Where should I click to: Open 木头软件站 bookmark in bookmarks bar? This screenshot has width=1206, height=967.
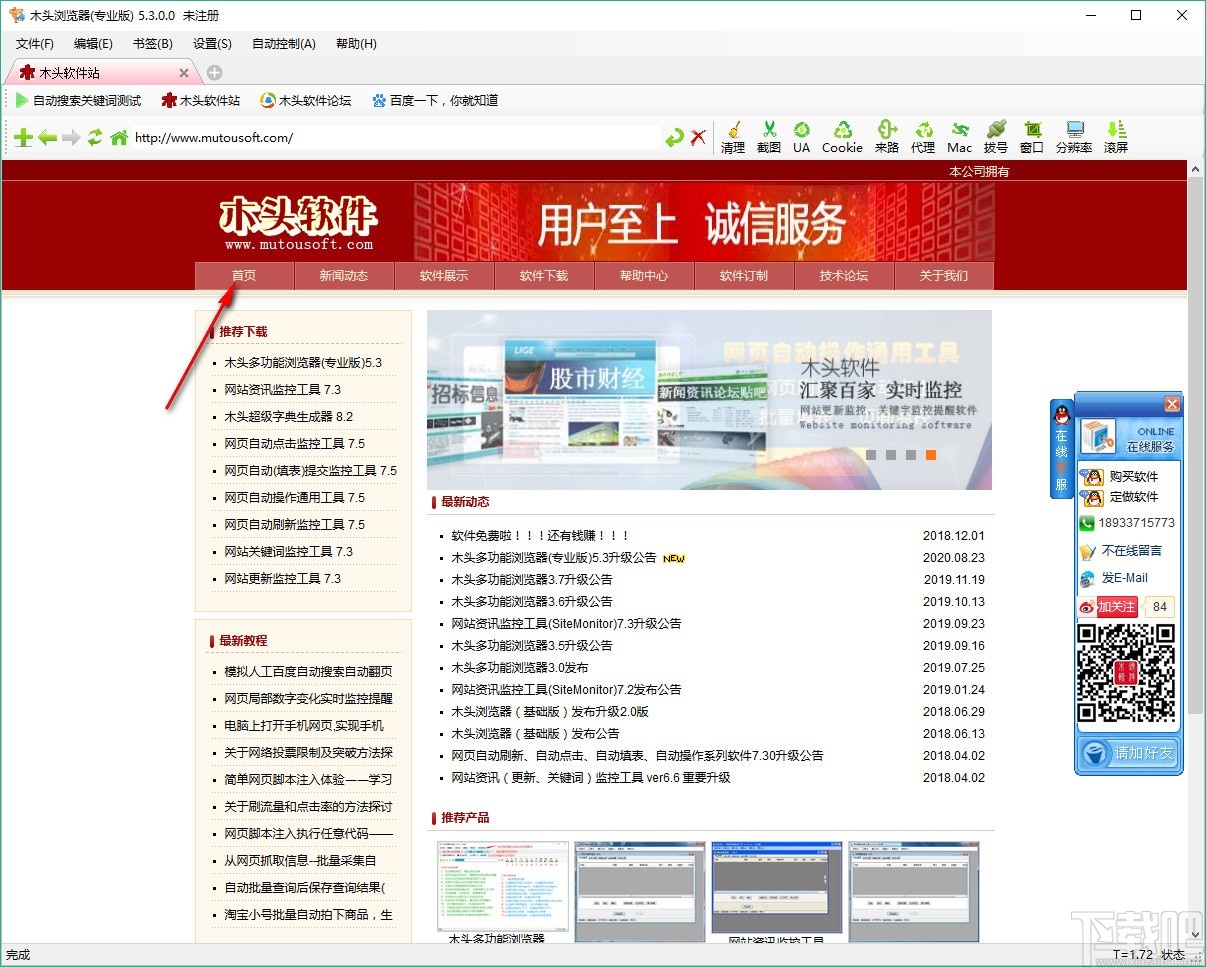tap(201, 100)
